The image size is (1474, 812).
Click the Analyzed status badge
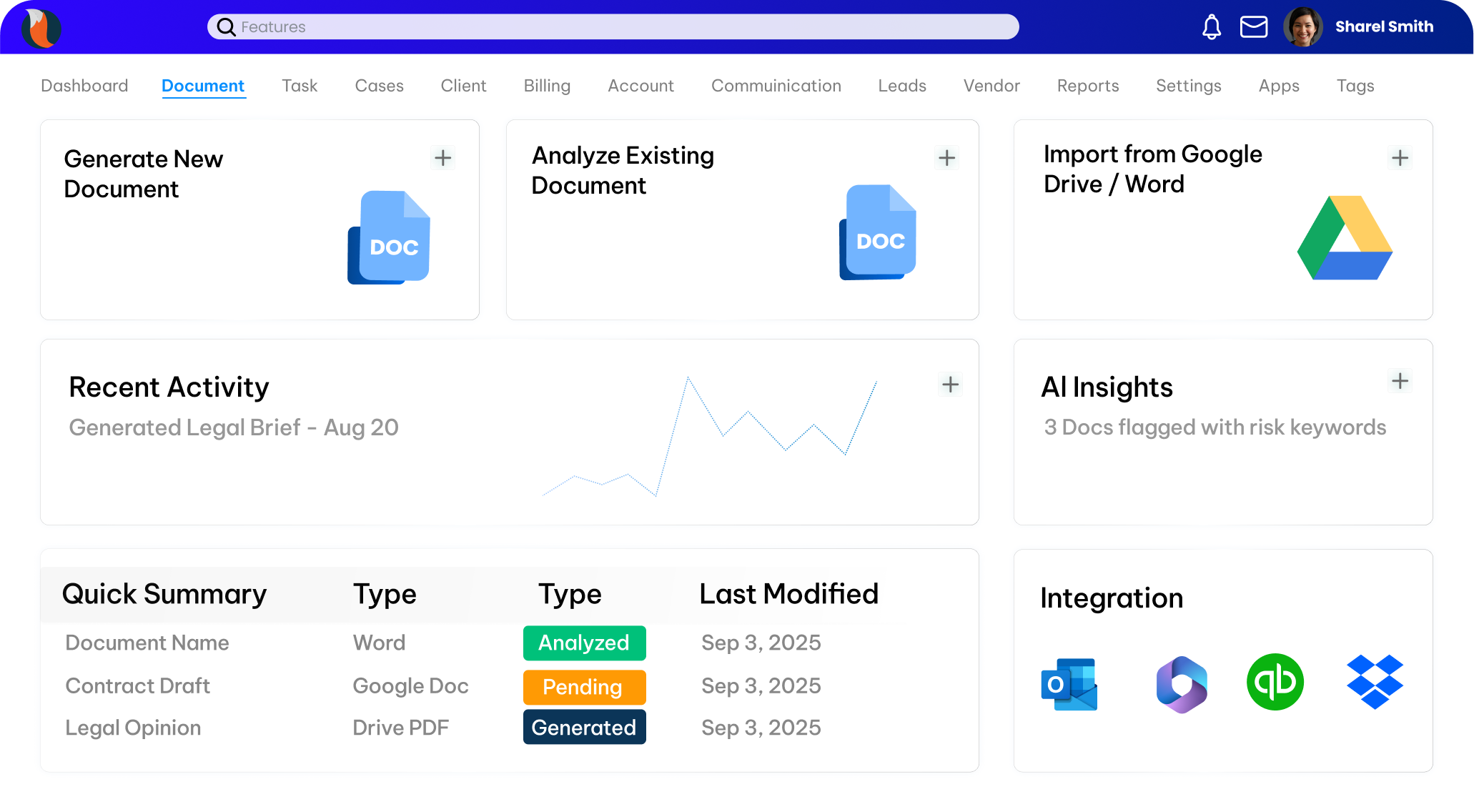(584, 643)
